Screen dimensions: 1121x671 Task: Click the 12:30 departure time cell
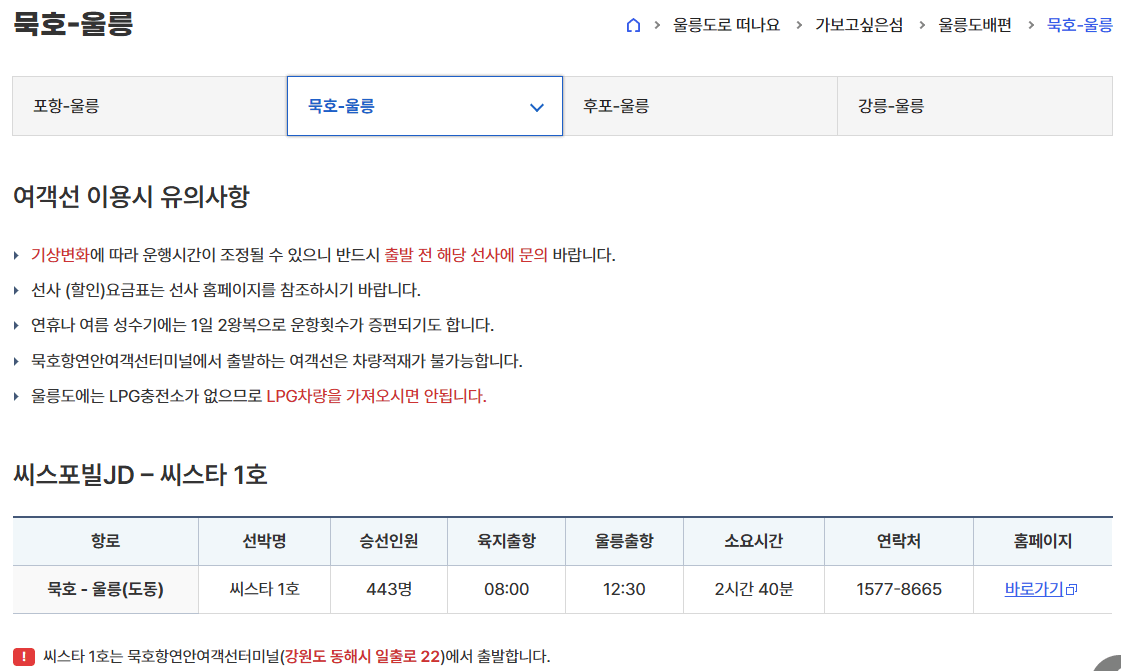point(624,590)
